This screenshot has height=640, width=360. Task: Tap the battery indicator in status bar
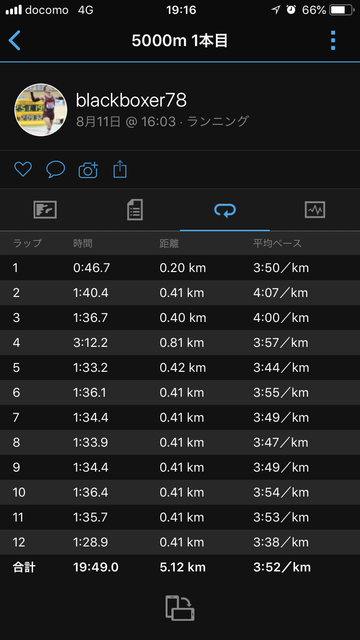pos(342,10)
